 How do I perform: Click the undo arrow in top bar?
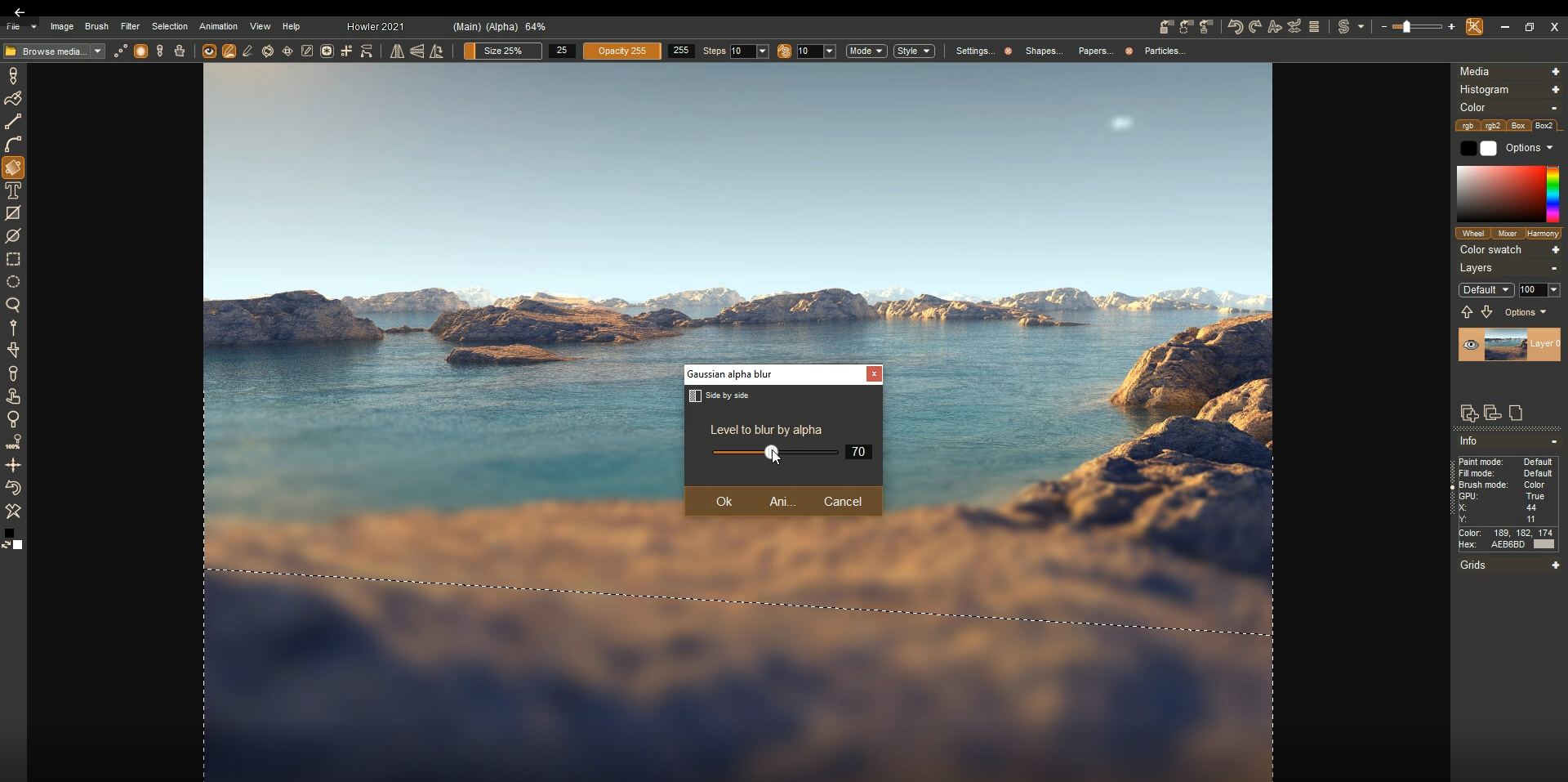(x=1235, y=27)
